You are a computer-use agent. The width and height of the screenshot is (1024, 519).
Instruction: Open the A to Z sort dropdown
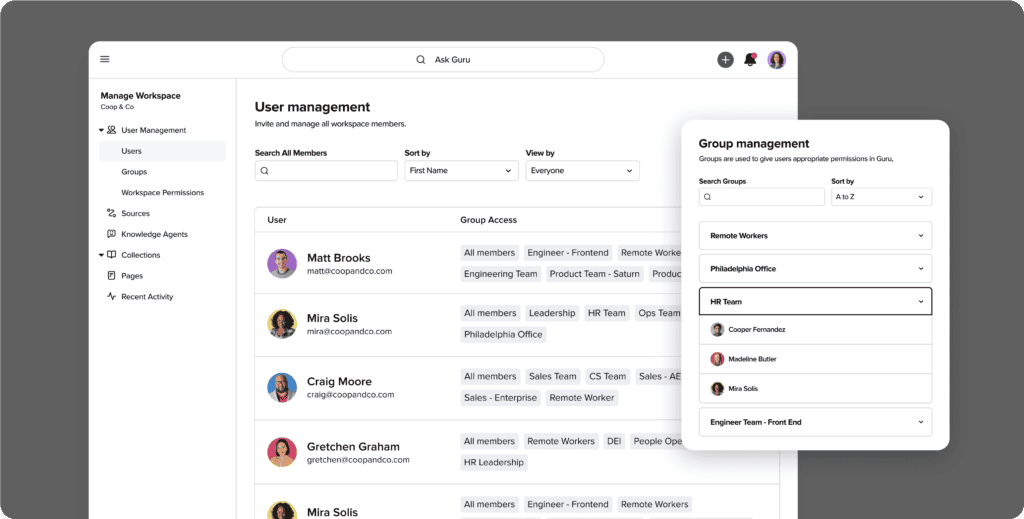pos(882,197)
